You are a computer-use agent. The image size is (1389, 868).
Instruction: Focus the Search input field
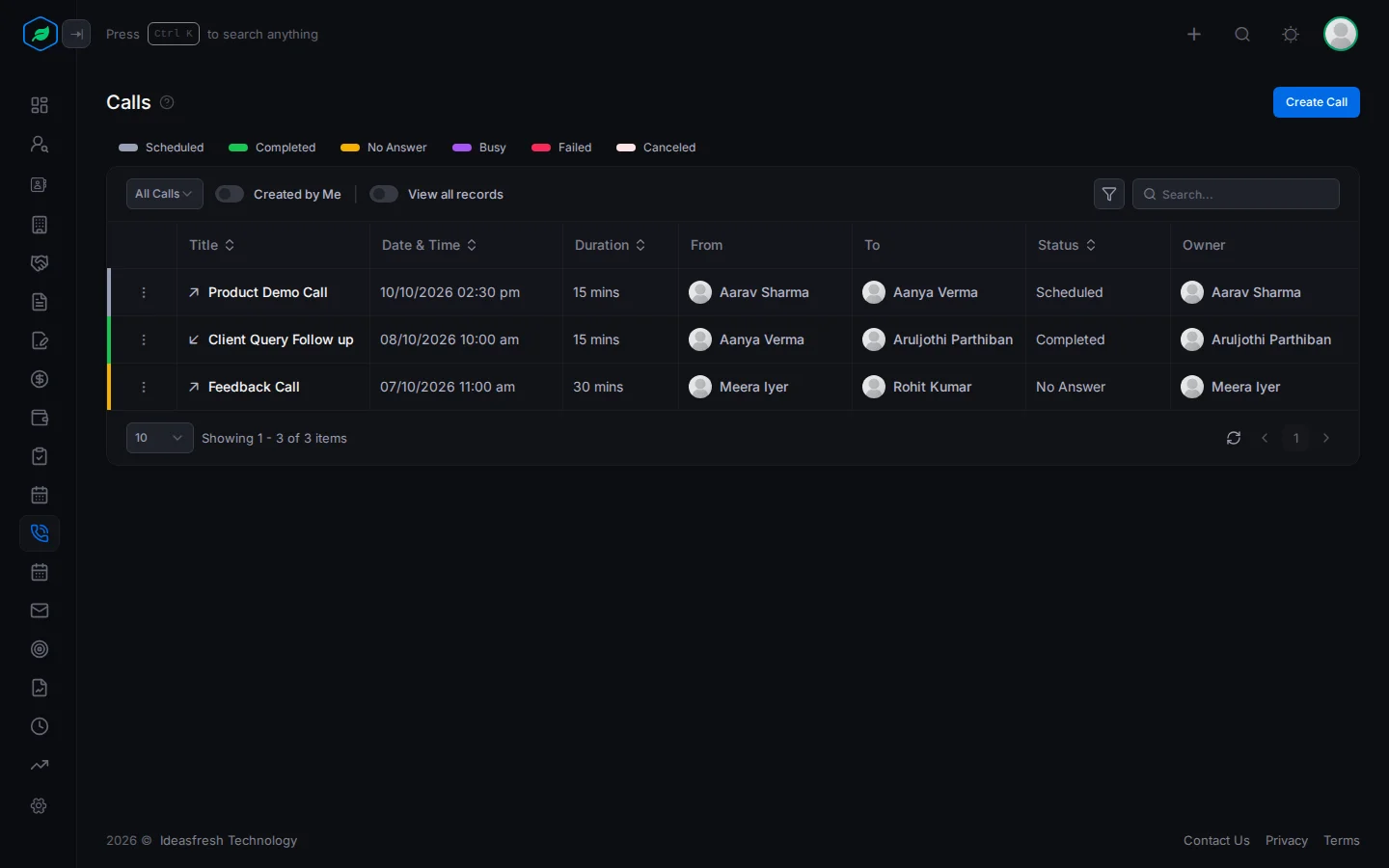point(1236,194)
